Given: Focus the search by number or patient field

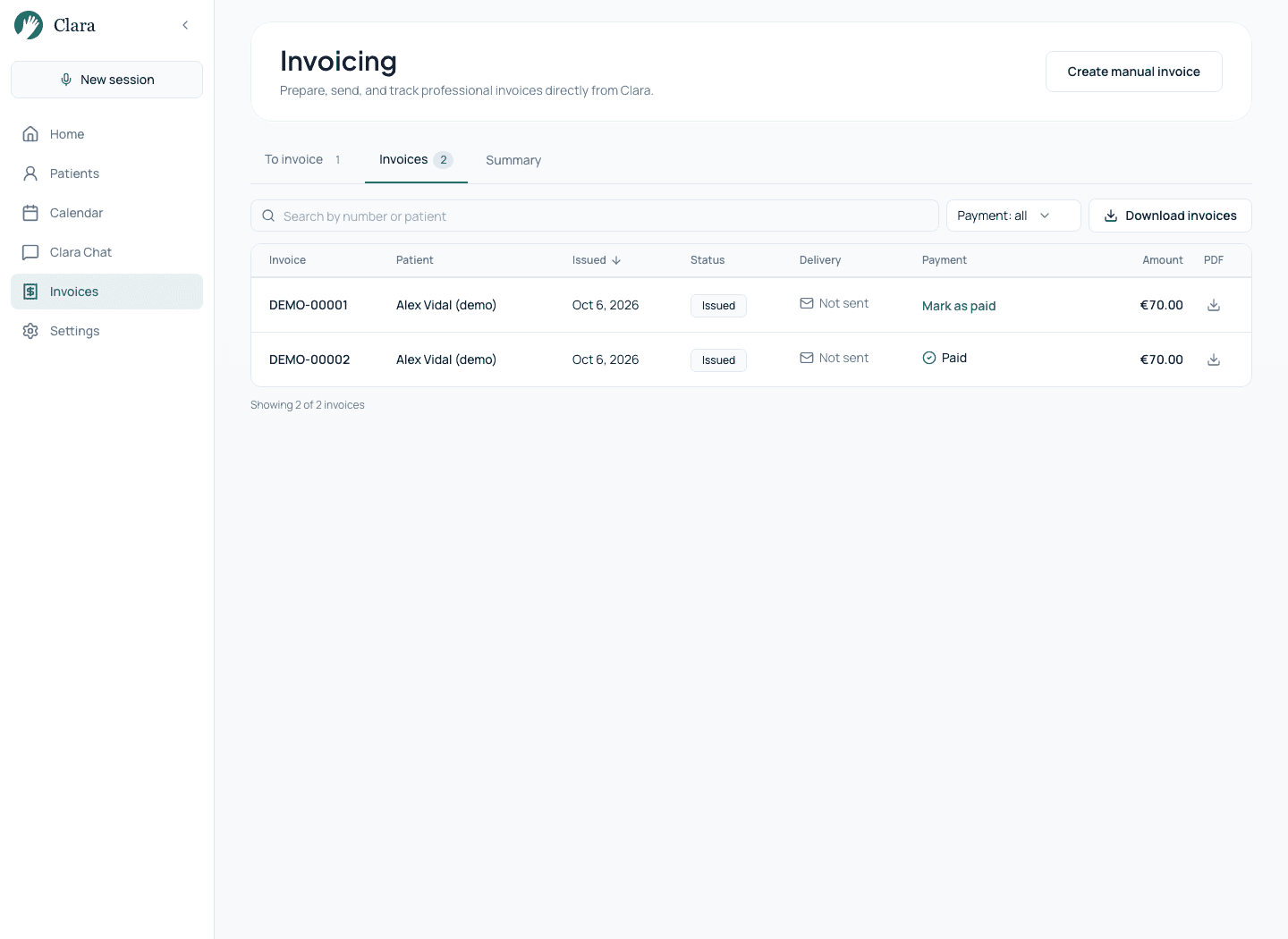Looking at the screenshot, I should (x=595, y=216).
